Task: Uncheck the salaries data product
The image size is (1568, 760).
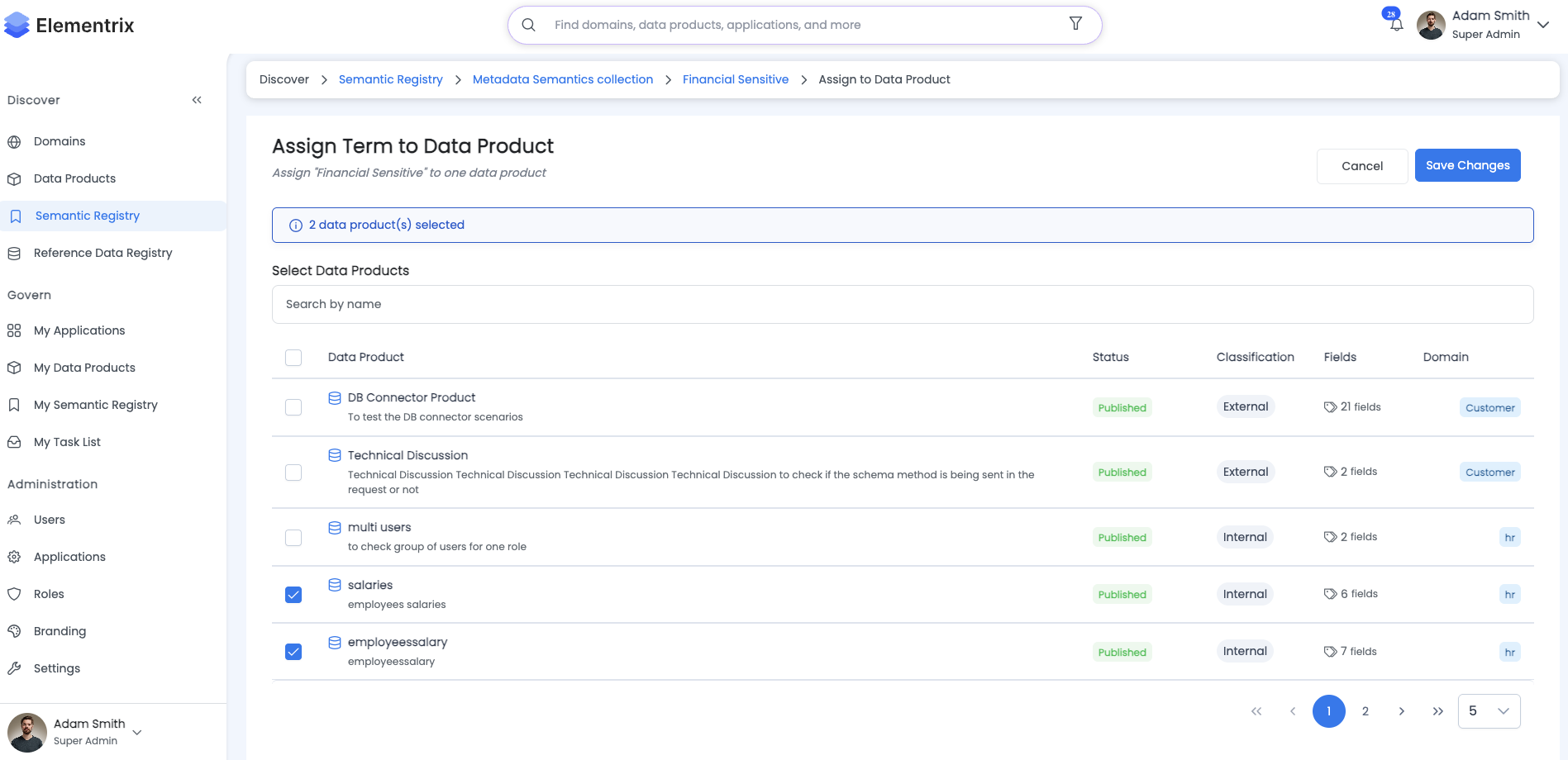Action: coord(293,594)
